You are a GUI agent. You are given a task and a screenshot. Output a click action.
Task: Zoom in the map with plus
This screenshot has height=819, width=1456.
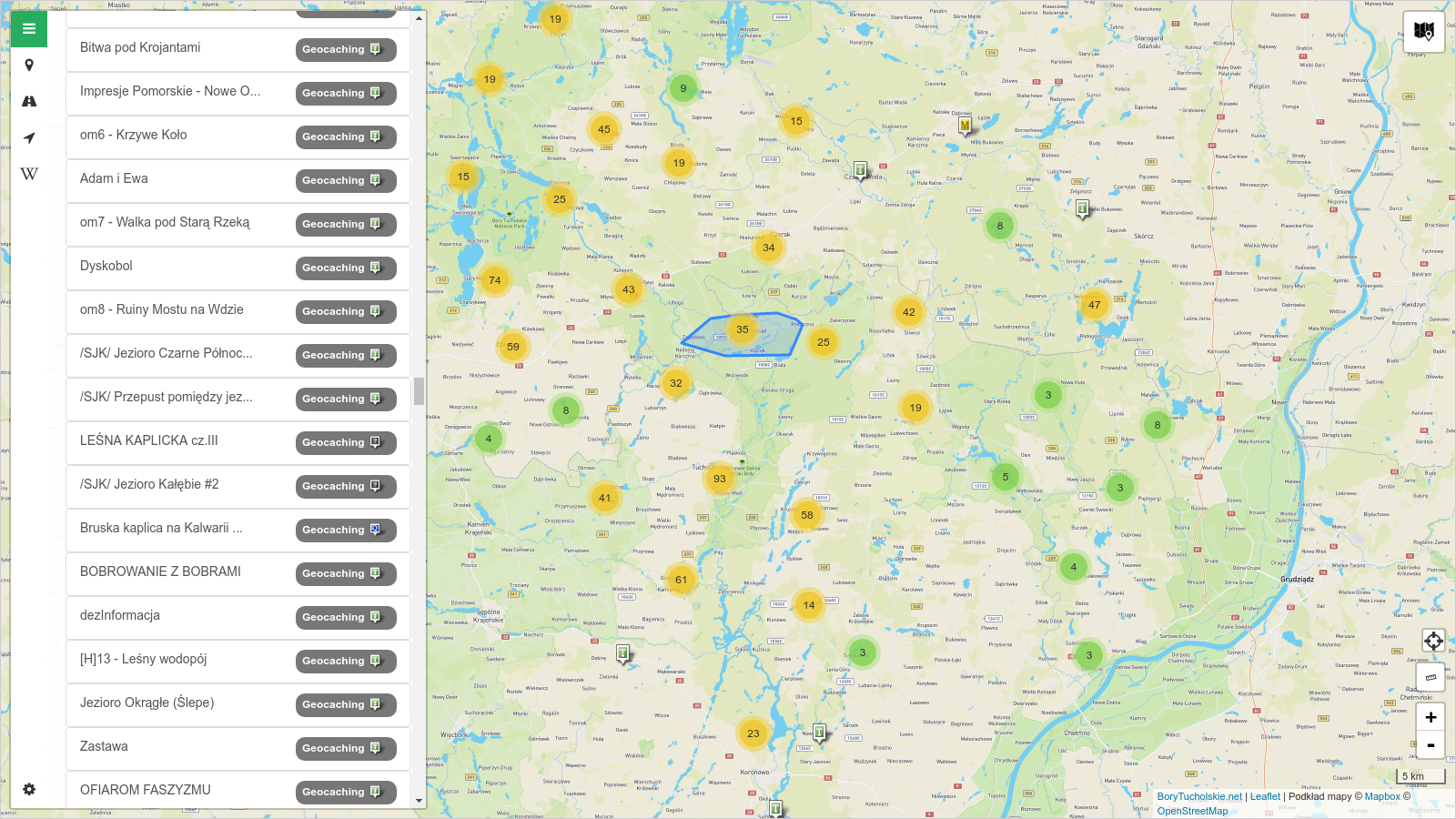[x=1431, y=717]
